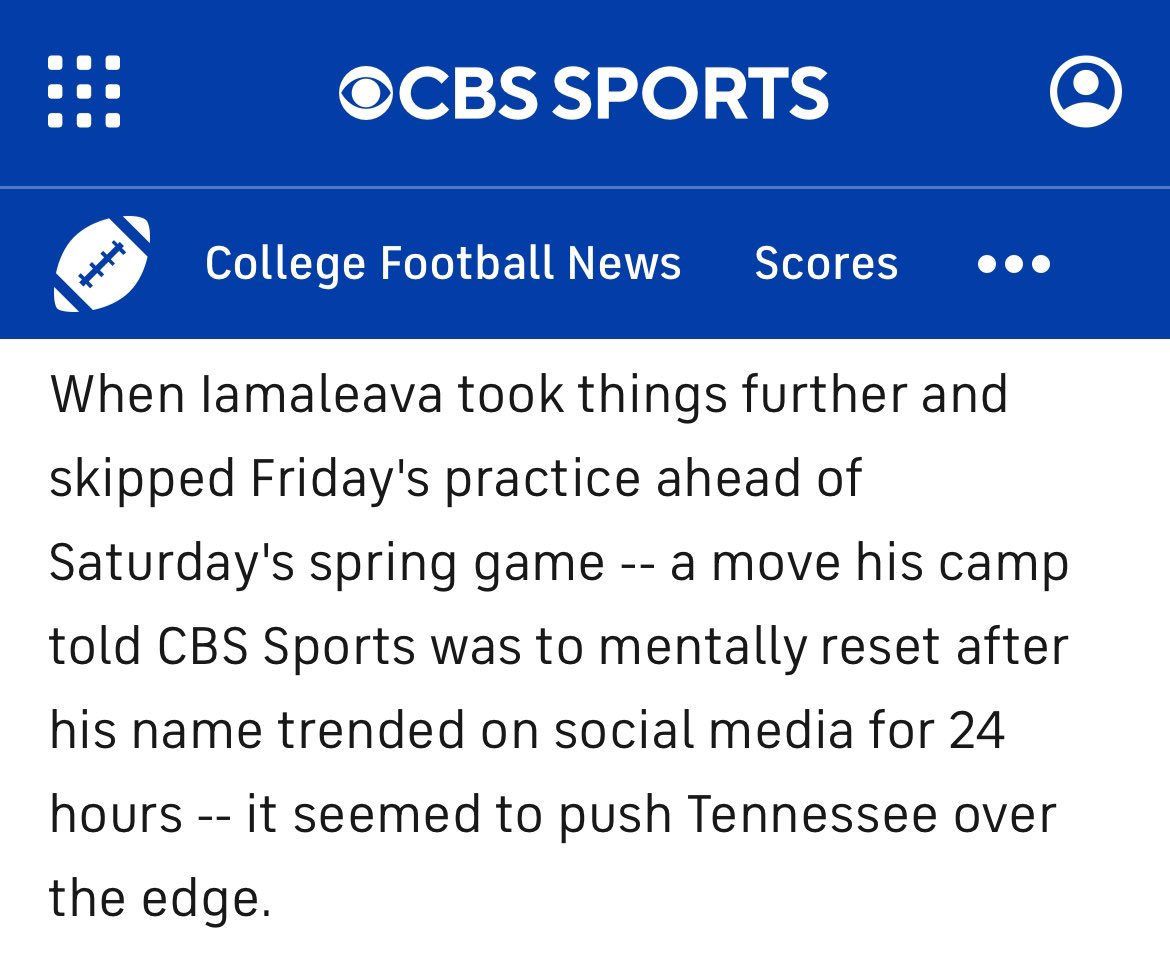Tap the phrase 'Saturday's spring game'
This screenshot has height=954, width=1170.
[327, 562]
